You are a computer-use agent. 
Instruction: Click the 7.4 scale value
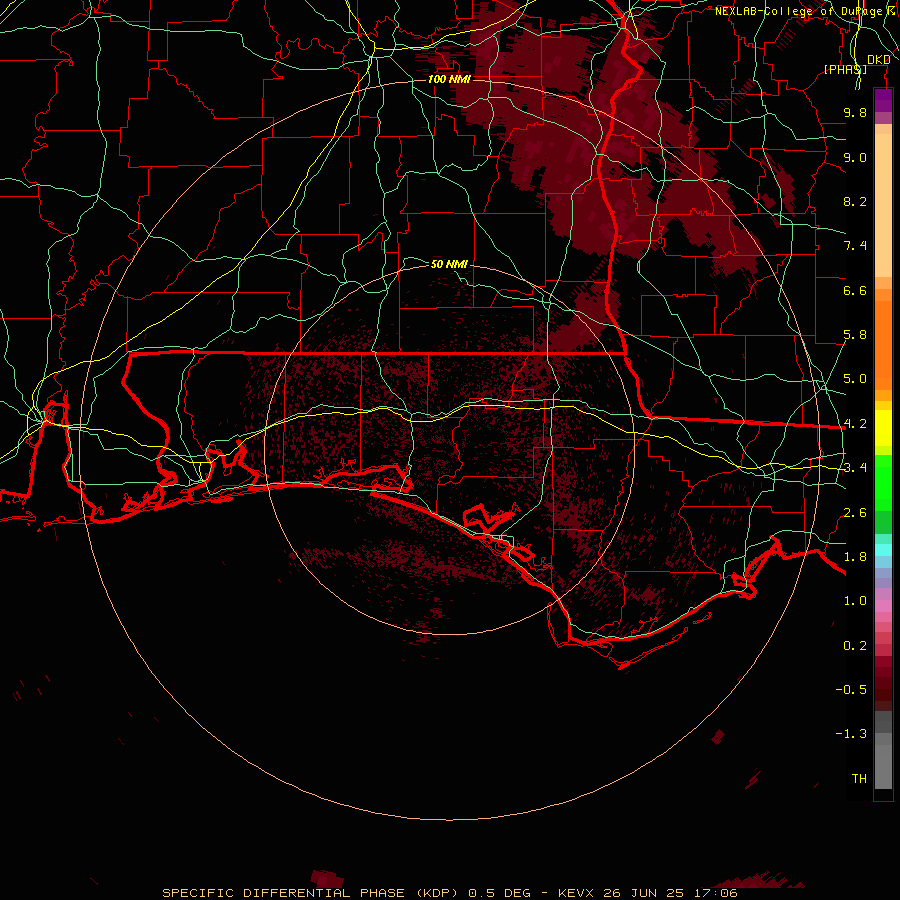(x=855, y=246)
